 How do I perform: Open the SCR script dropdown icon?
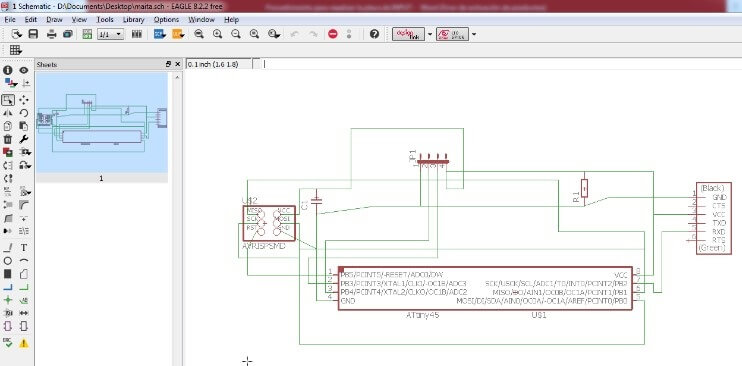click(x=160, y=34)
